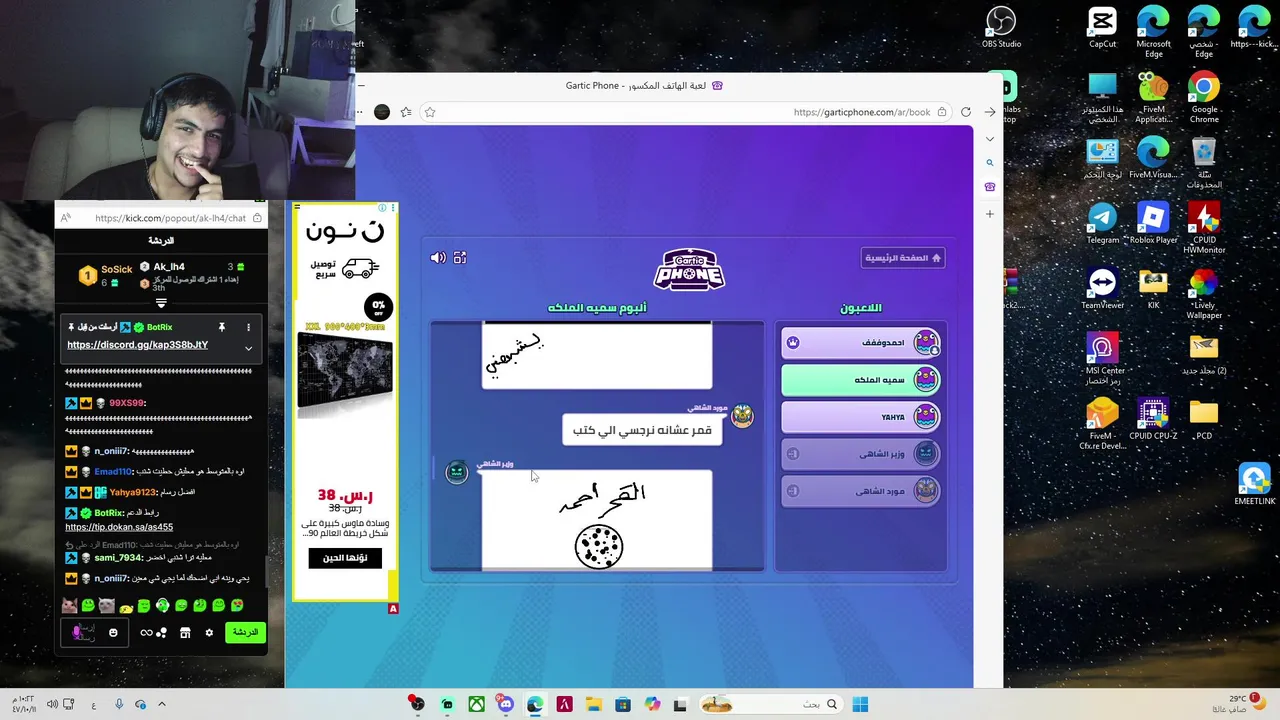Click the green الدردشة send button
1280x720 pixels.
click(245, 632)
